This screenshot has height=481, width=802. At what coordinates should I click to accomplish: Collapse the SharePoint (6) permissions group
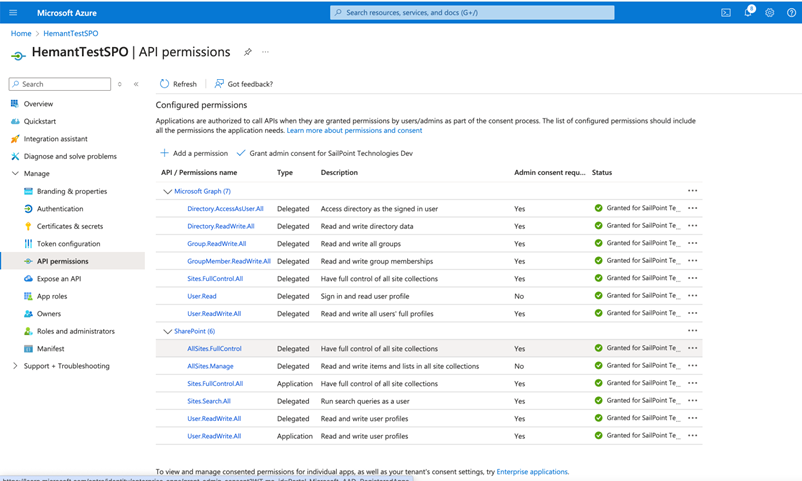click(x=167, y=331)
